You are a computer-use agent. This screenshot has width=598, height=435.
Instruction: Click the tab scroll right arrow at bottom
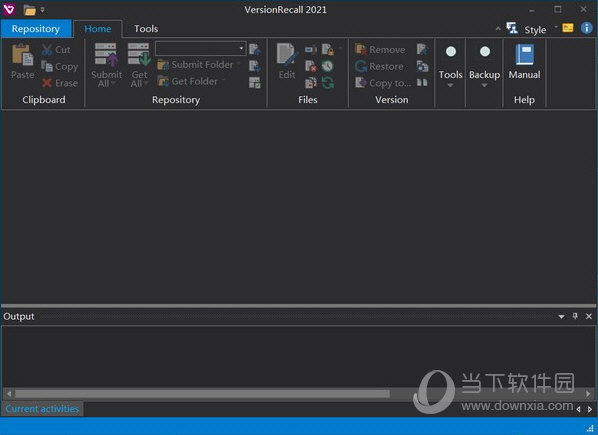coord(590,409)
